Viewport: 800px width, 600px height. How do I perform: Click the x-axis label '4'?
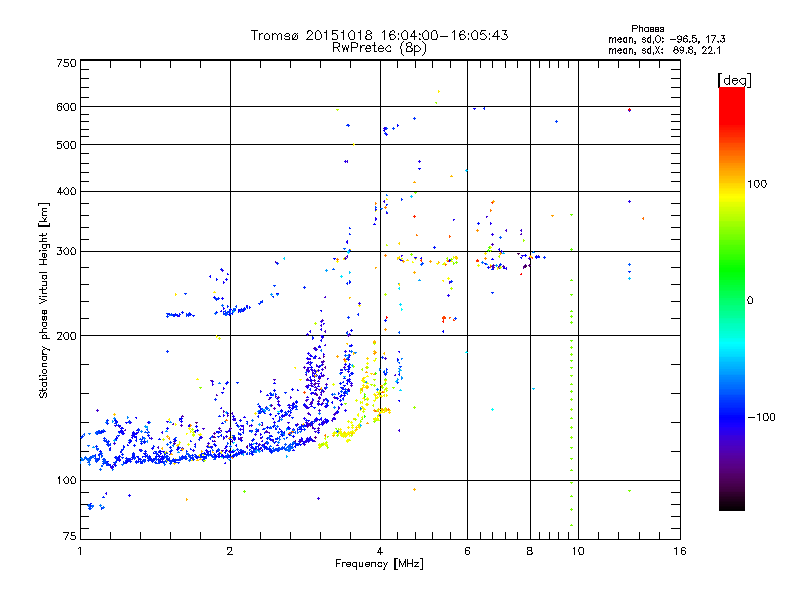(x=380, y=551)
